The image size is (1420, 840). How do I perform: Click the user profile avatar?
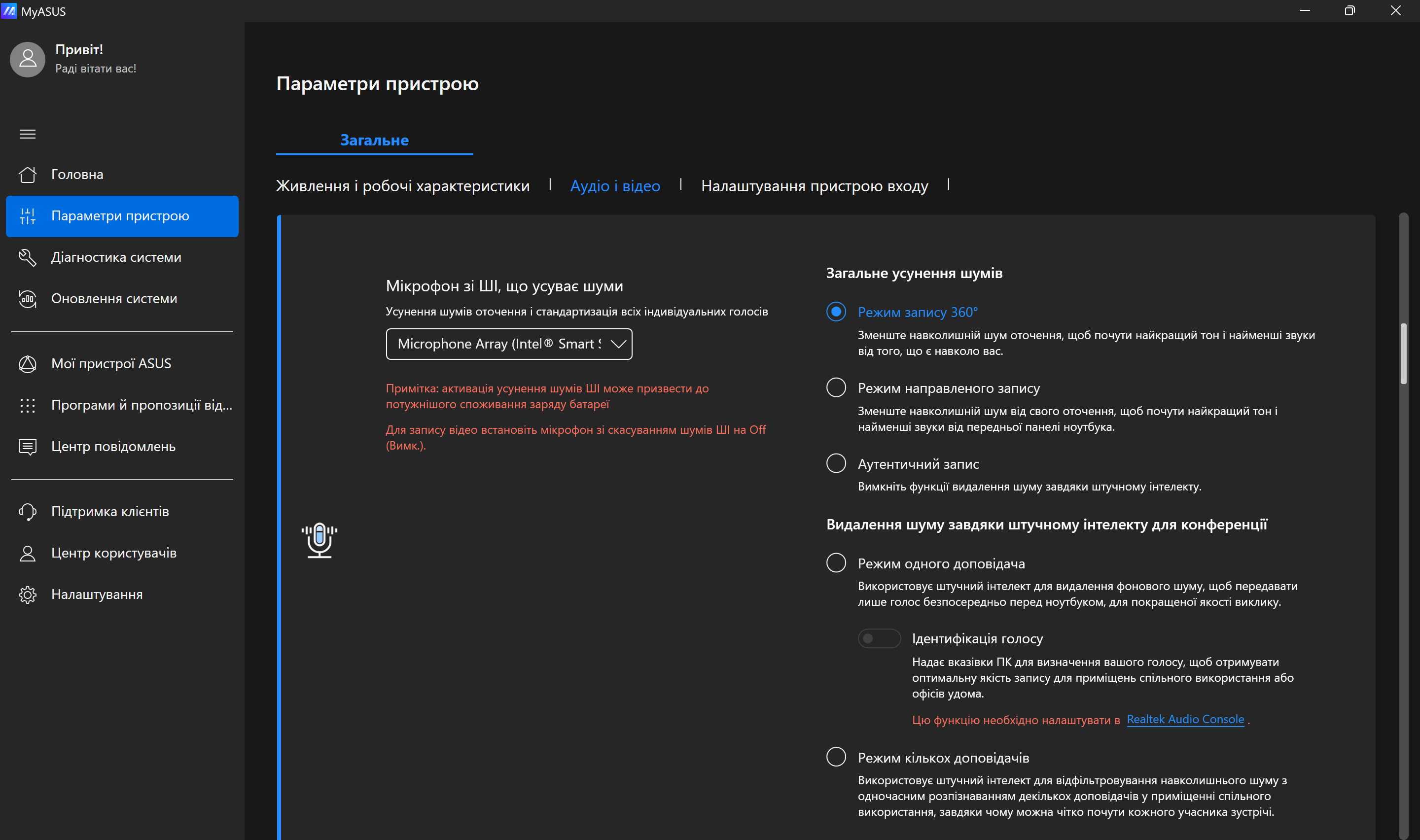click(27, 59)
